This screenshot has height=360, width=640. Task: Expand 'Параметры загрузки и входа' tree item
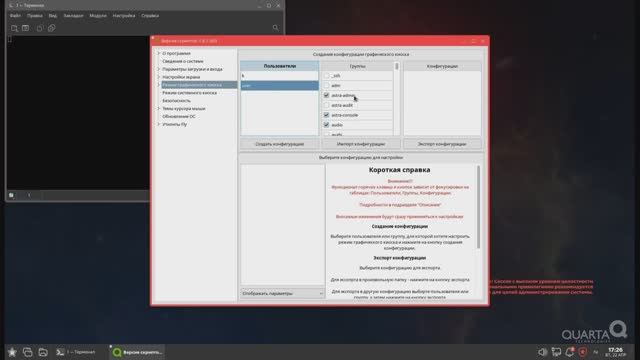159,69
